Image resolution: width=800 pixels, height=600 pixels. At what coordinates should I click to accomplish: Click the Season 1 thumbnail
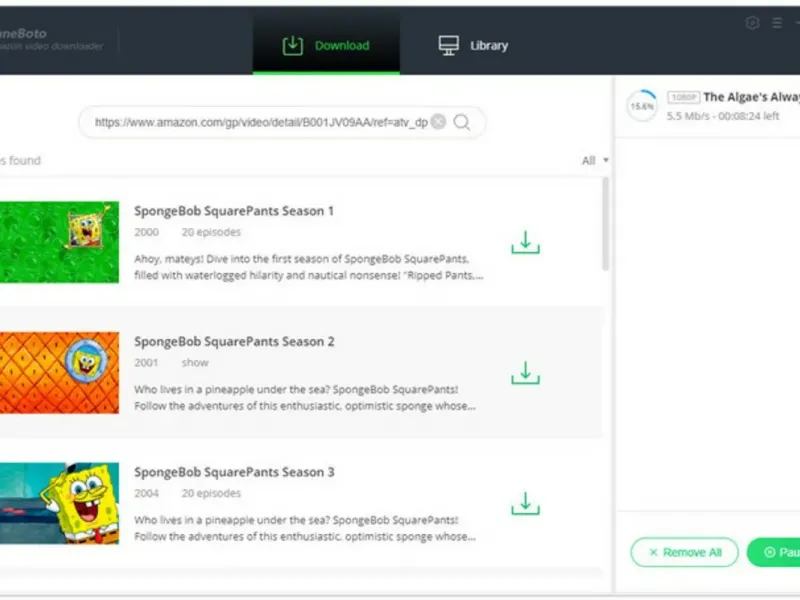point(59,242)
